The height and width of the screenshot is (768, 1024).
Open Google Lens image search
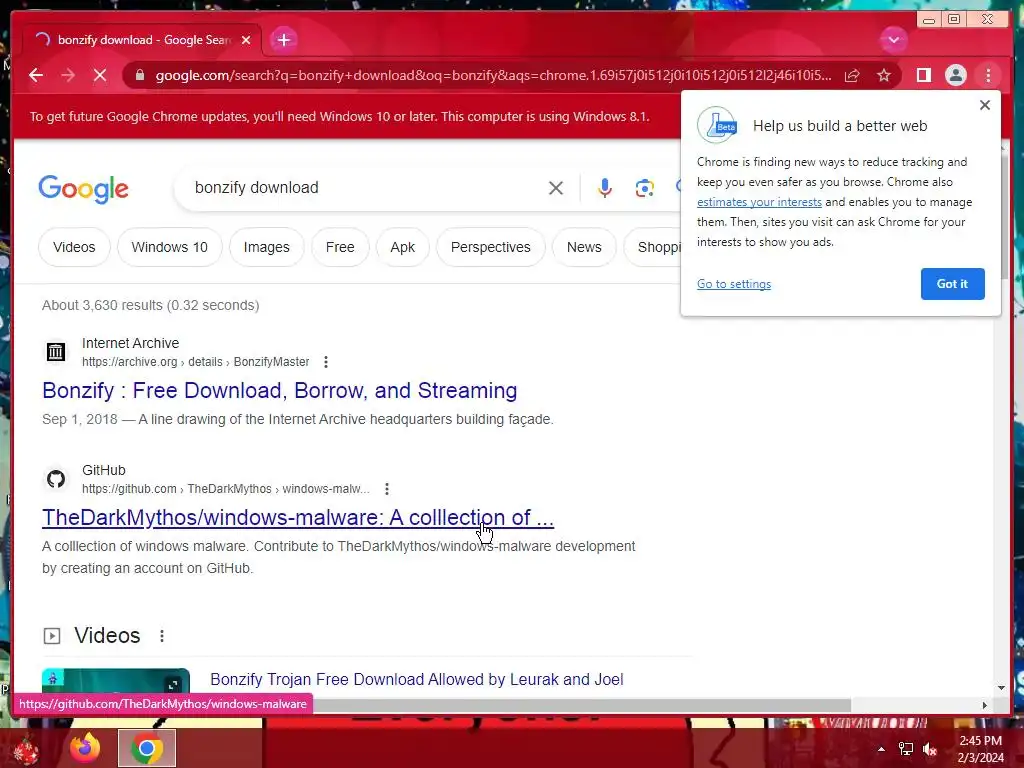point(645,188)
